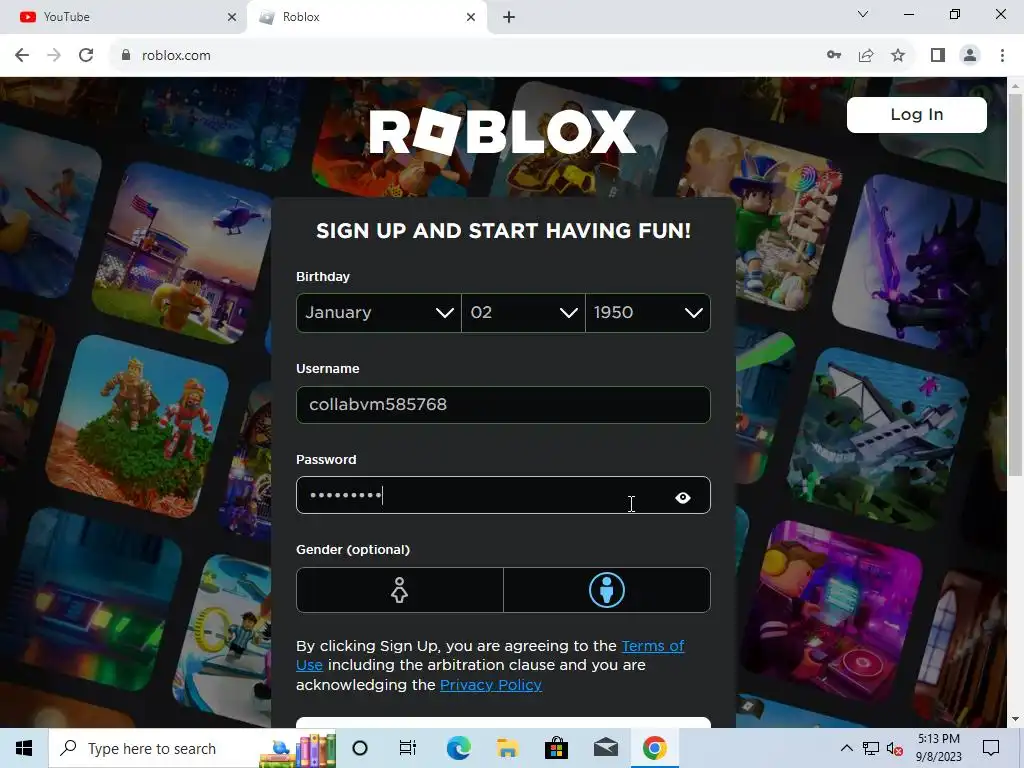Click the muted volume tray icon
Viewport: 1024px width, 768px height.
click(x=895, y=748)
